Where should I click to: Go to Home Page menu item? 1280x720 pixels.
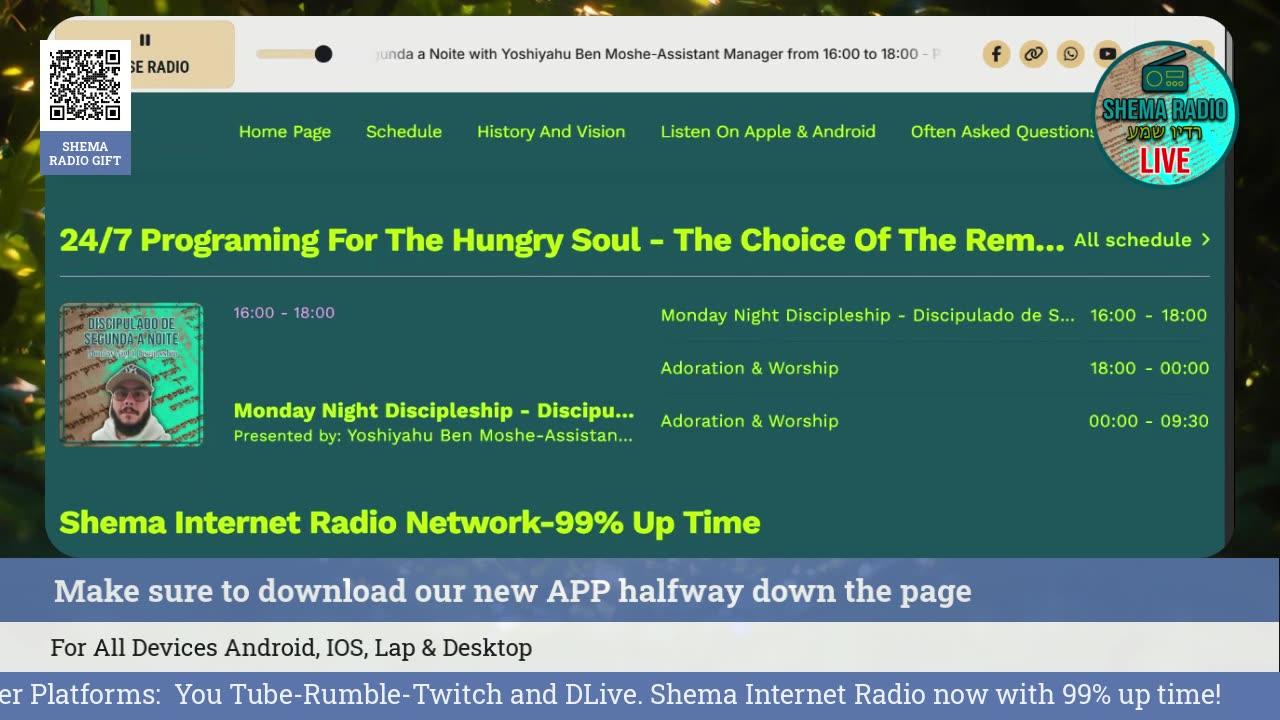tap(285, 132)
